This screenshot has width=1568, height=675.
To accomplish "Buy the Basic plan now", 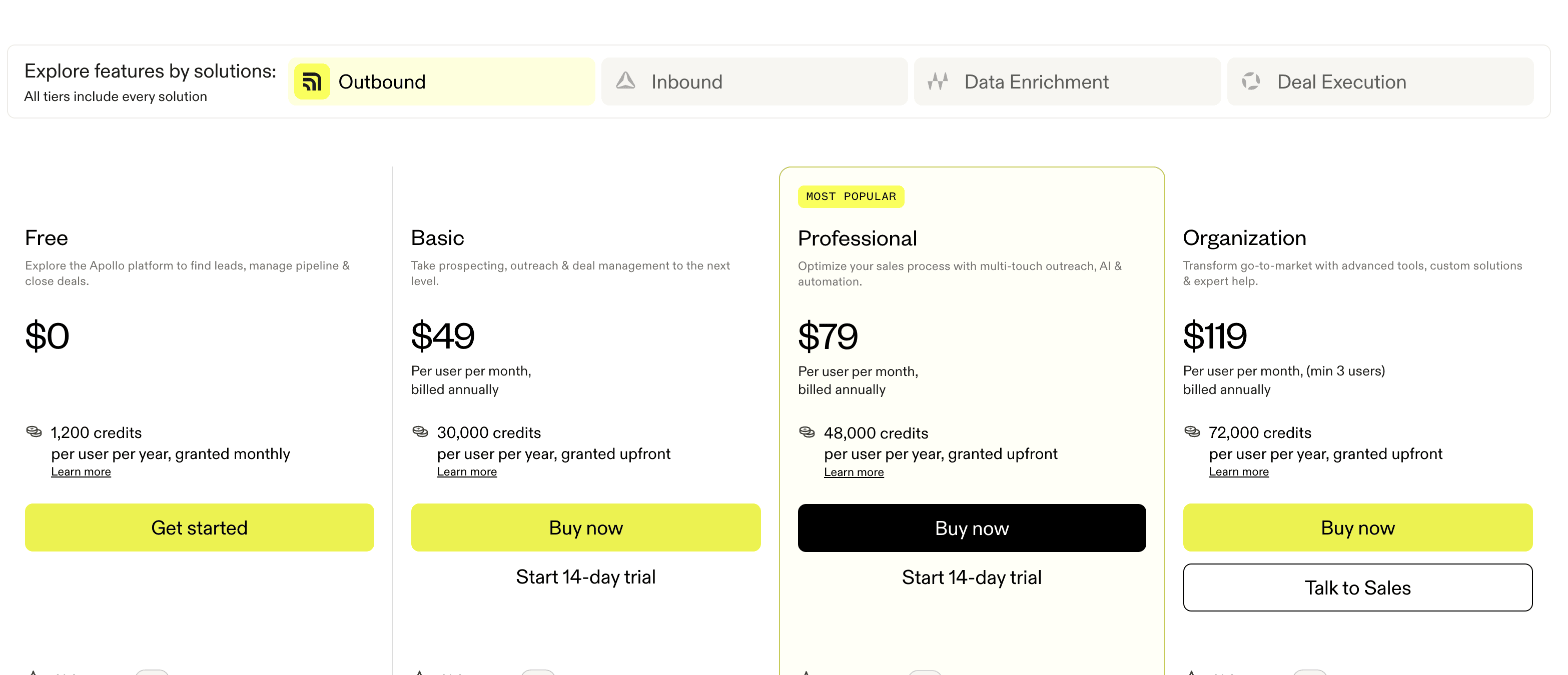I will [x=585, y=527].
